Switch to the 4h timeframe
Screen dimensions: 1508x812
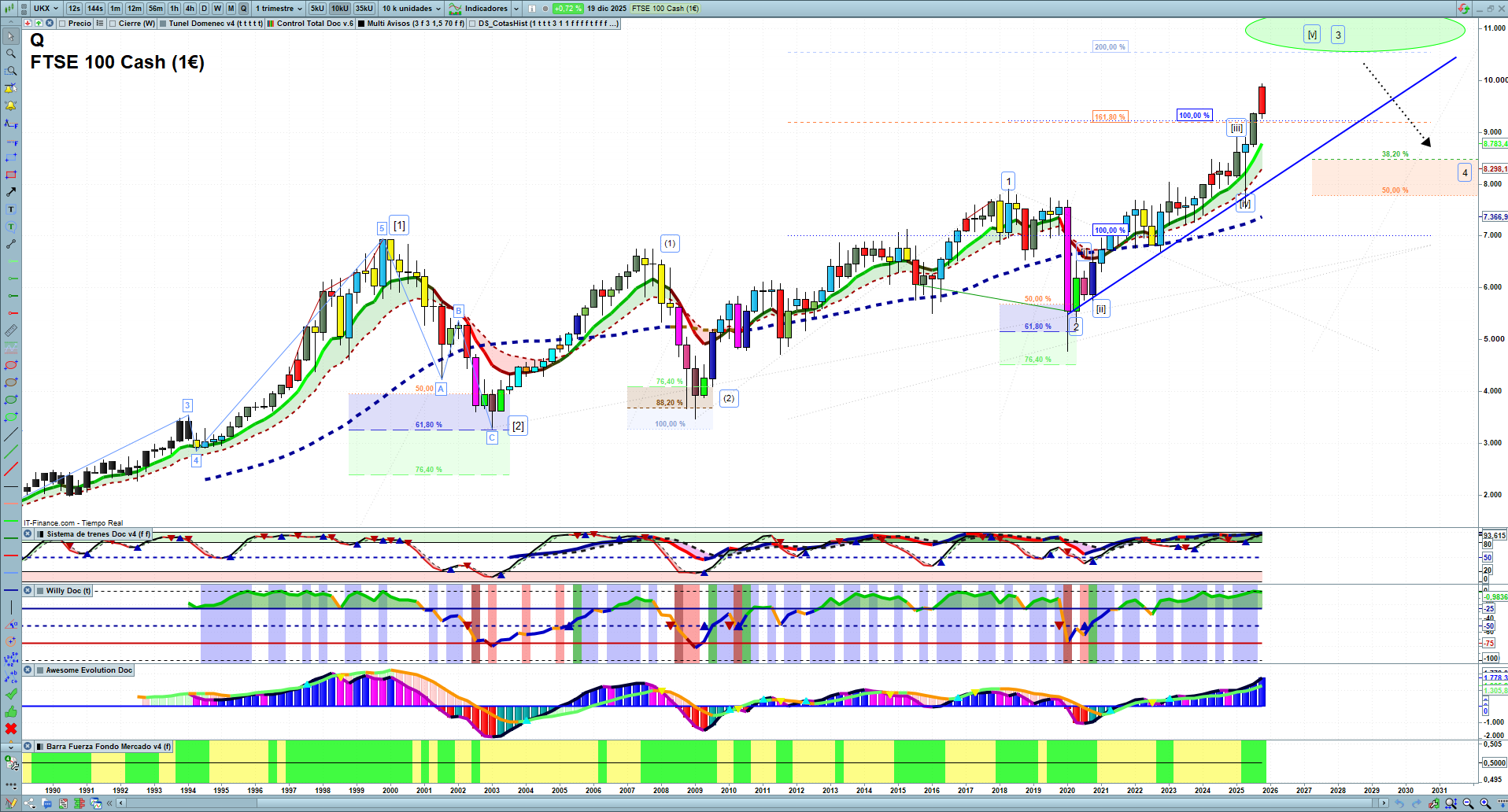tap(190, 9)
